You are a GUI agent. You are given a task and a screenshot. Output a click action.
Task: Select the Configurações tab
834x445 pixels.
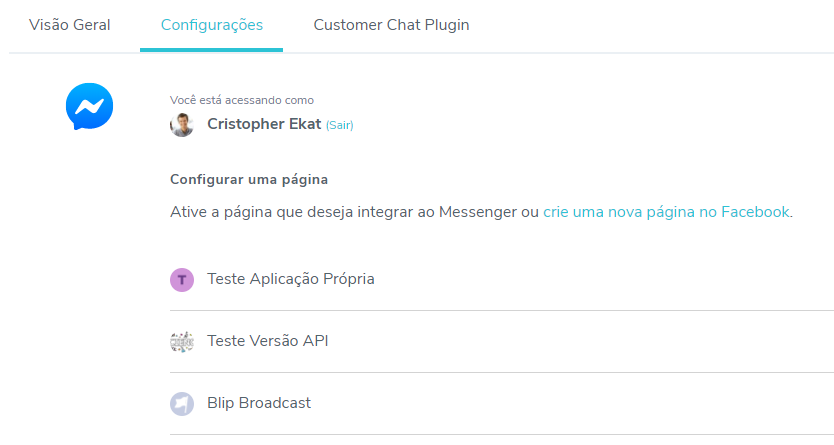point(212,25)
